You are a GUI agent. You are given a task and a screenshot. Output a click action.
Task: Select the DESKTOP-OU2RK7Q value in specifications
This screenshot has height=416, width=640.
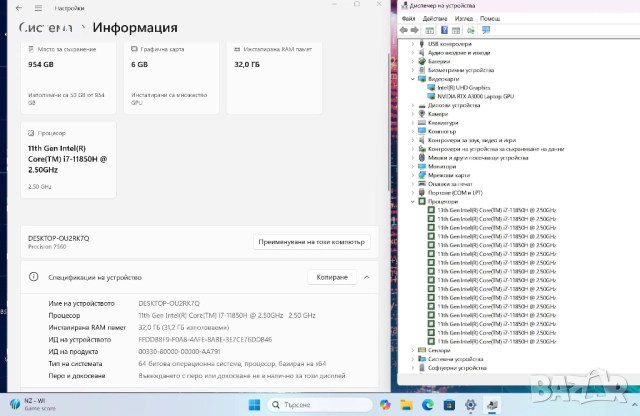pos(169,303)
